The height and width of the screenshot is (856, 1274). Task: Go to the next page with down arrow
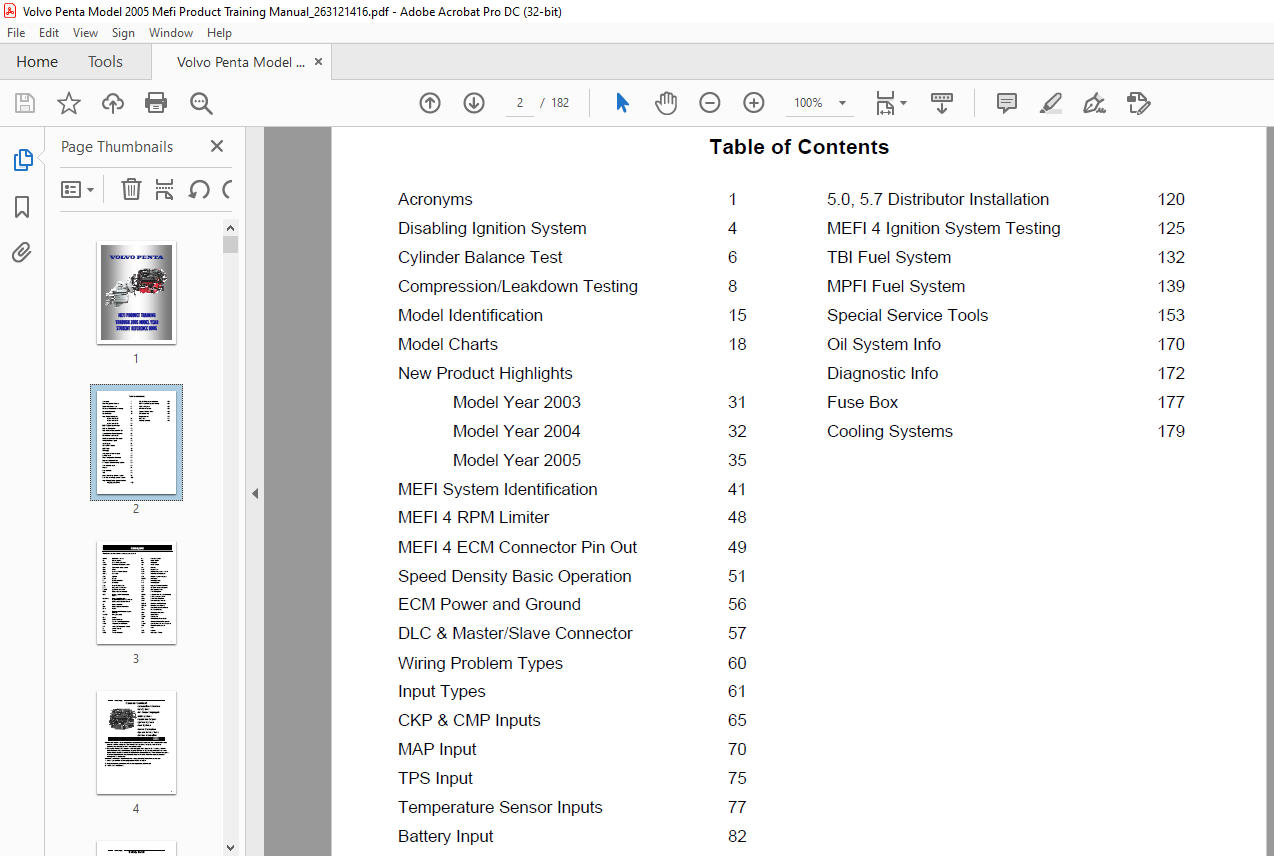(x=474, y=103)
